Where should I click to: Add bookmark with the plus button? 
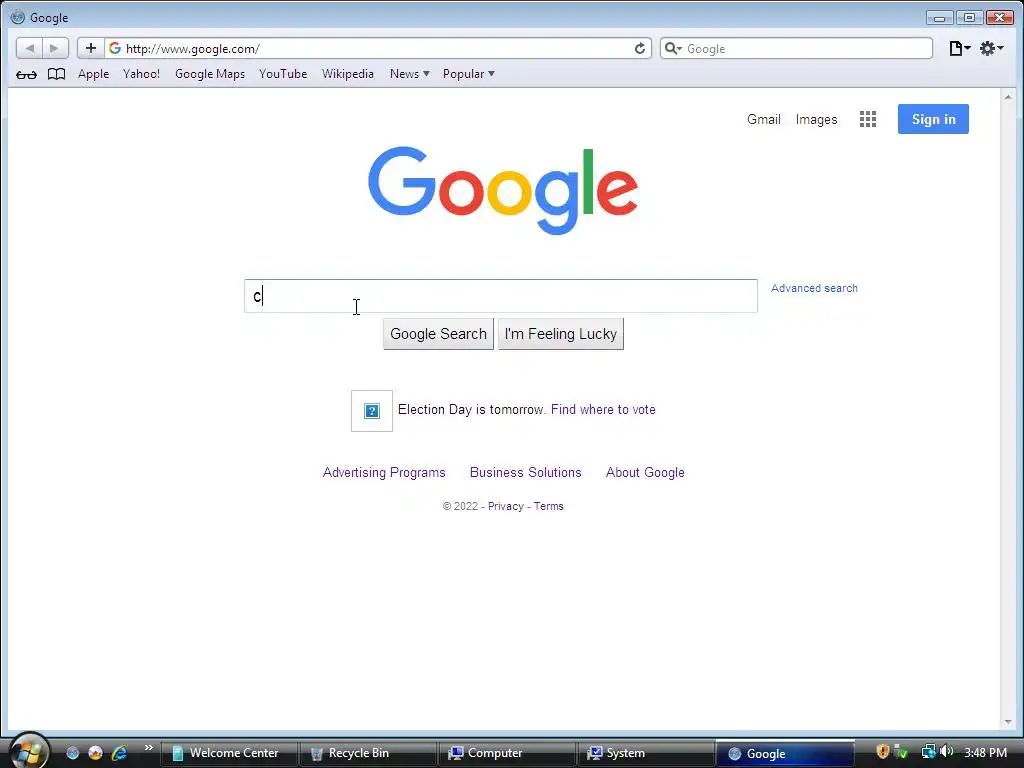tap(91, 48)
